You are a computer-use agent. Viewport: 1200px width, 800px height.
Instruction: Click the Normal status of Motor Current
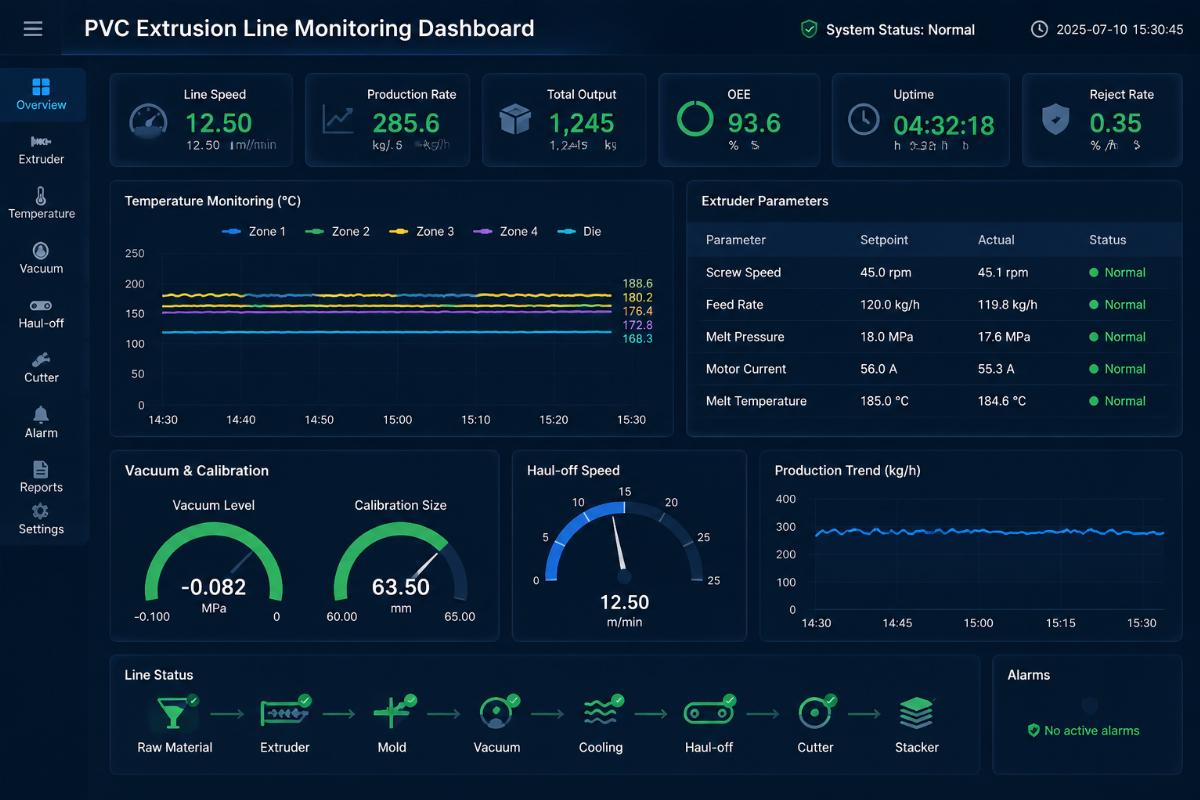point(1117,368)
